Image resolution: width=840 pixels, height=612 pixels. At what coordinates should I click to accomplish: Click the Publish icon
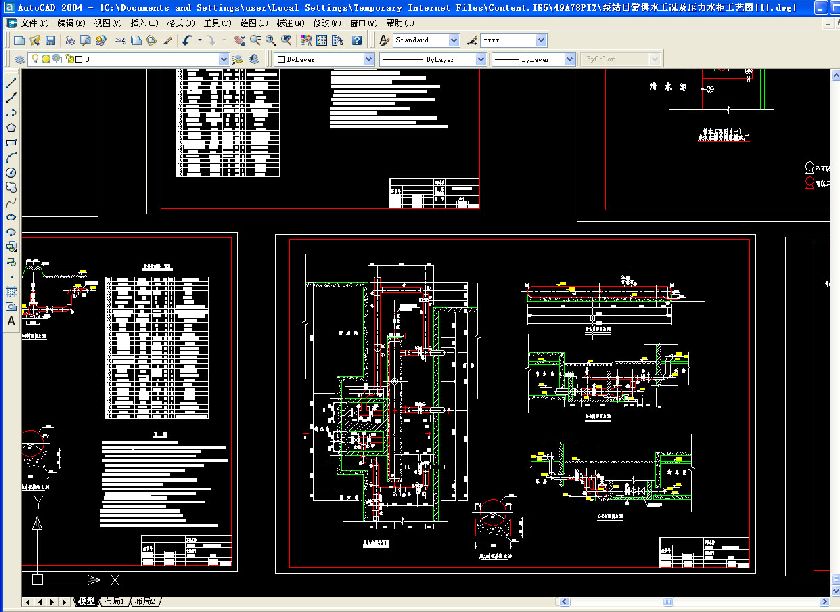(x=100, y=40)
